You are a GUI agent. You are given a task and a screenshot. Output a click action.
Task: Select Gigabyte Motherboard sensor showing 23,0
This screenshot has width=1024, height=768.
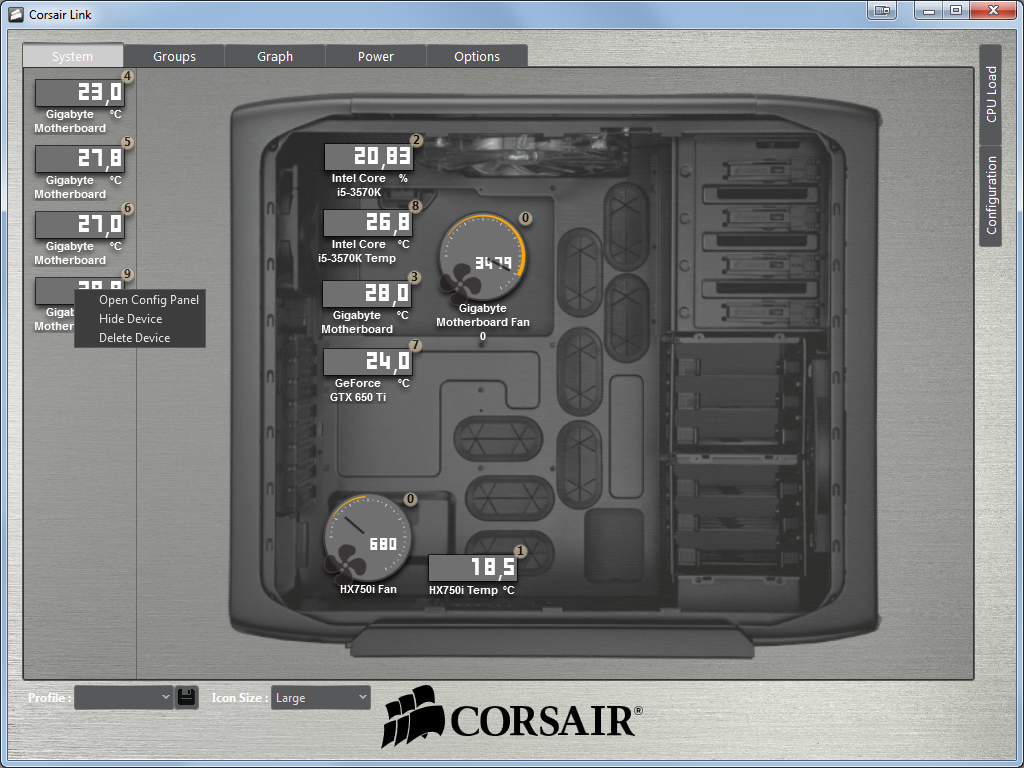[80, 93]
